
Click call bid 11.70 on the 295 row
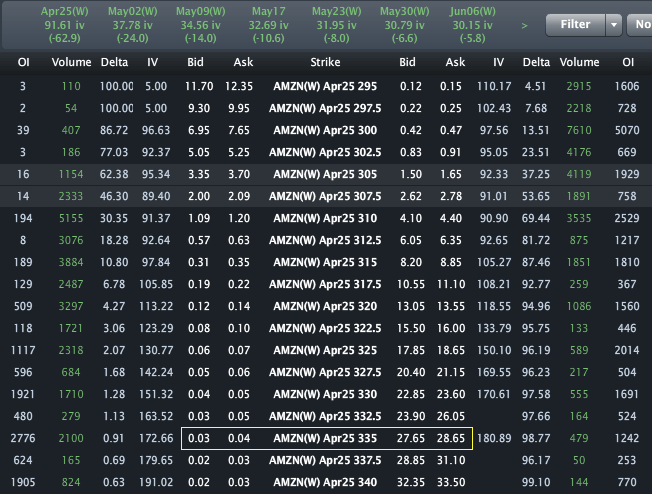(199, 86)
